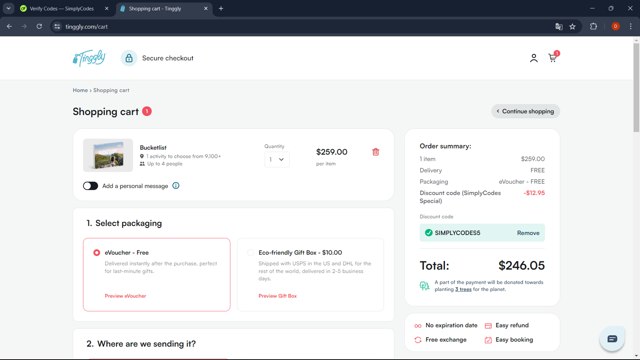This screenshot has height=360, width=640.
Task: Close the Shopping cart tab
Action: click(206, 9)
